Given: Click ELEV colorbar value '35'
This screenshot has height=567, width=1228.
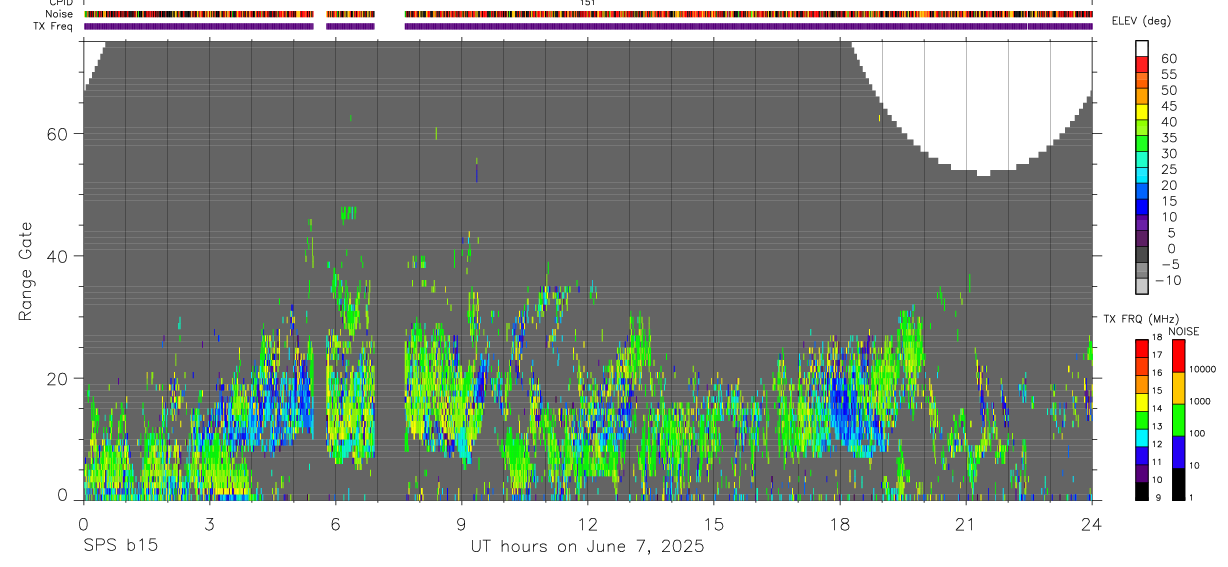Looking at the screenshot, I should click(x=1169, y=138).
